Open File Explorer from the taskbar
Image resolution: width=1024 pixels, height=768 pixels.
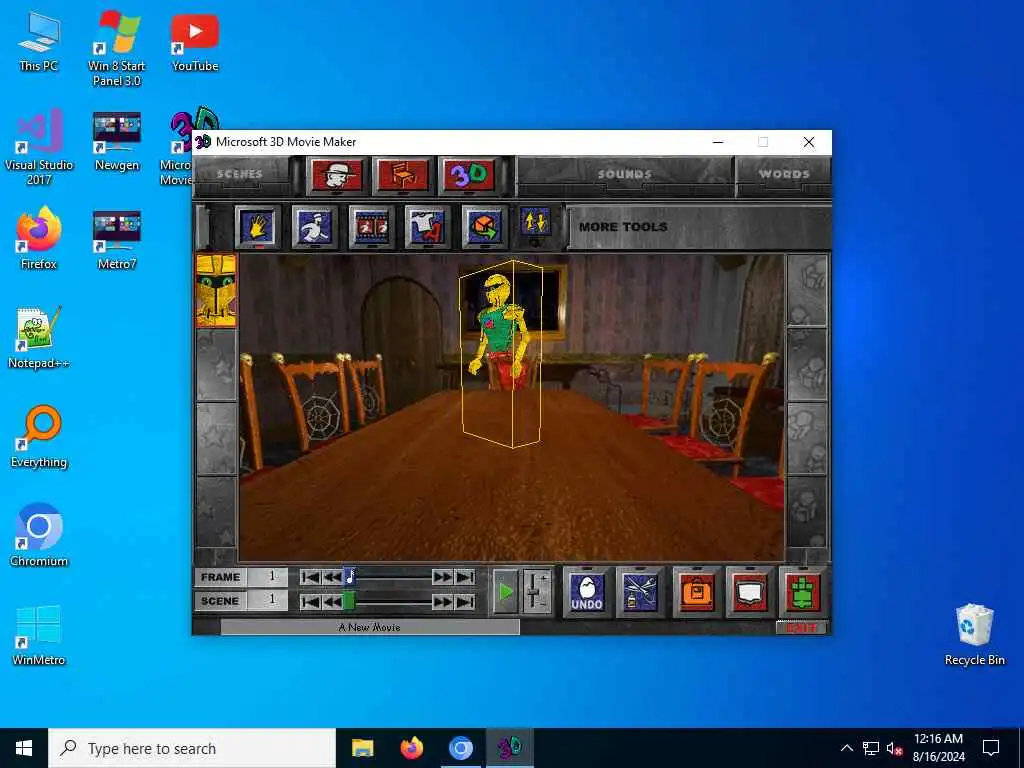click(x=362, y=748)
